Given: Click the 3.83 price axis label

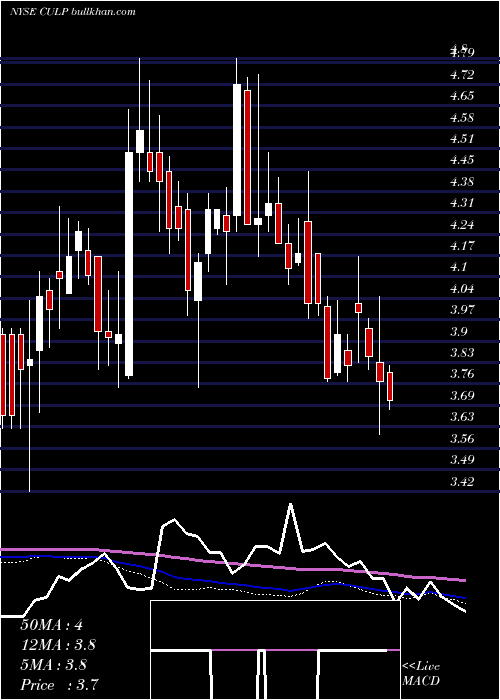Looking at the screenshot, I should (462, 353).
